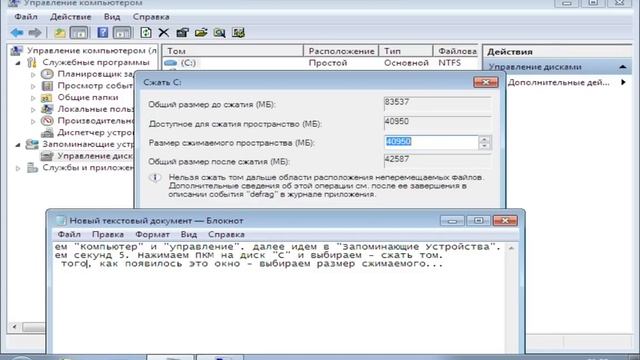
Task: Expand the Локальные пользователи tree node
Action: [x=33, y=109]
